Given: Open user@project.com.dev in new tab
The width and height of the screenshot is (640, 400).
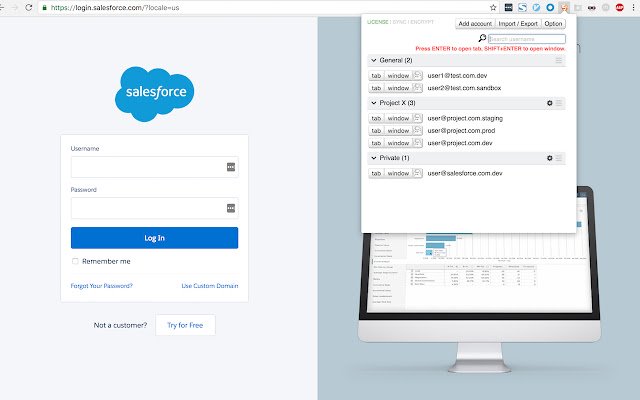Looking at the screenshot, I should [x=376, y=143].
